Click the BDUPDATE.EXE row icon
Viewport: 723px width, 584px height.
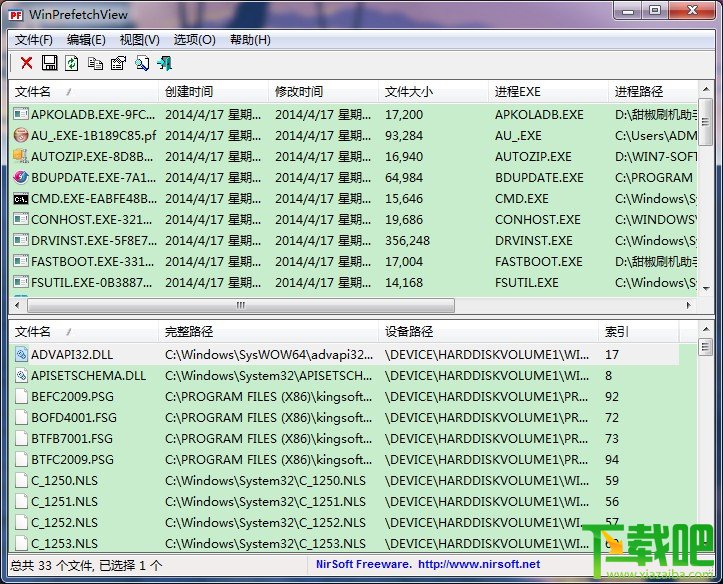[x=21, y=177]
